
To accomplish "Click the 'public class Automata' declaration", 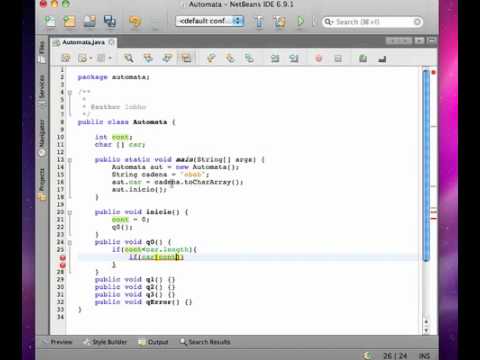I will 126,122.
